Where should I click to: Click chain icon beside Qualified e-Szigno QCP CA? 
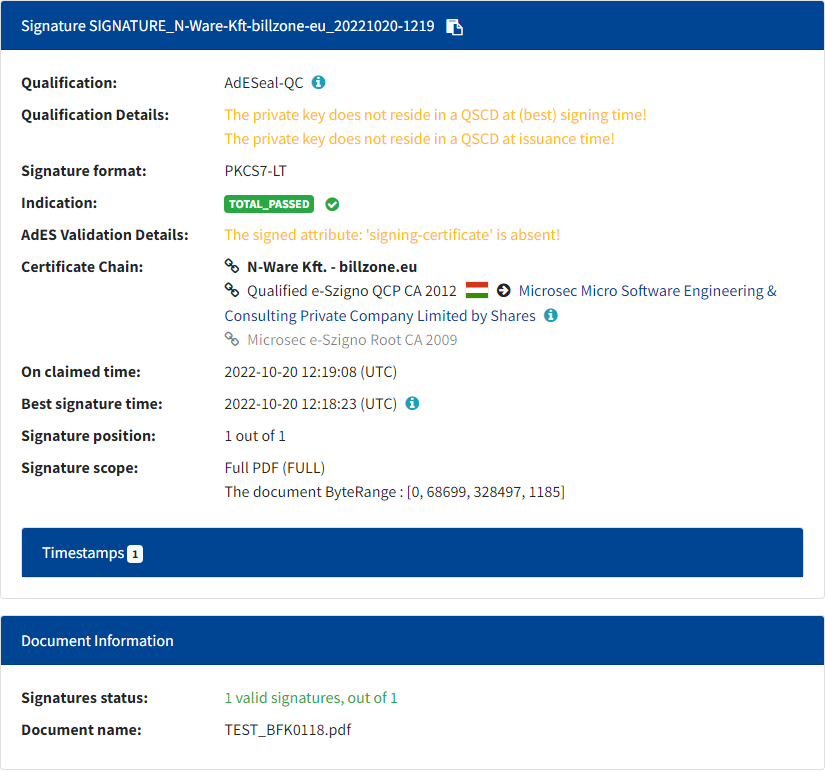[x=232, y=290]
